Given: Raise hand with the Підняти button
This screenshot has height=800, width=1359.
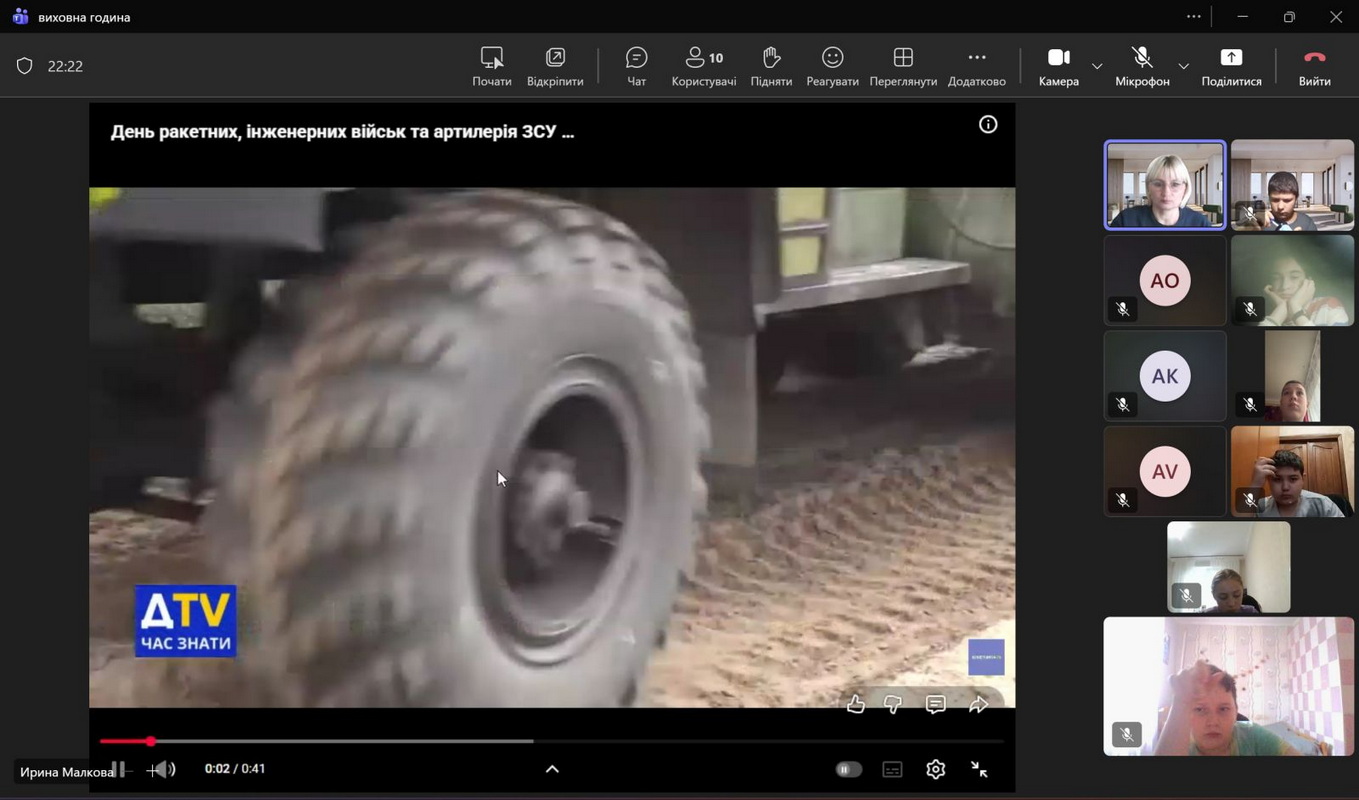Looking at the screenshot, I should coord(771,66).
